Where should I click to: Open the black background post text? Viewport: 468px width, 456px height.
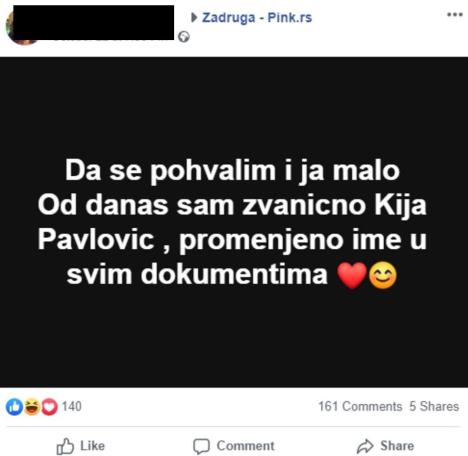tap(232, 222)
